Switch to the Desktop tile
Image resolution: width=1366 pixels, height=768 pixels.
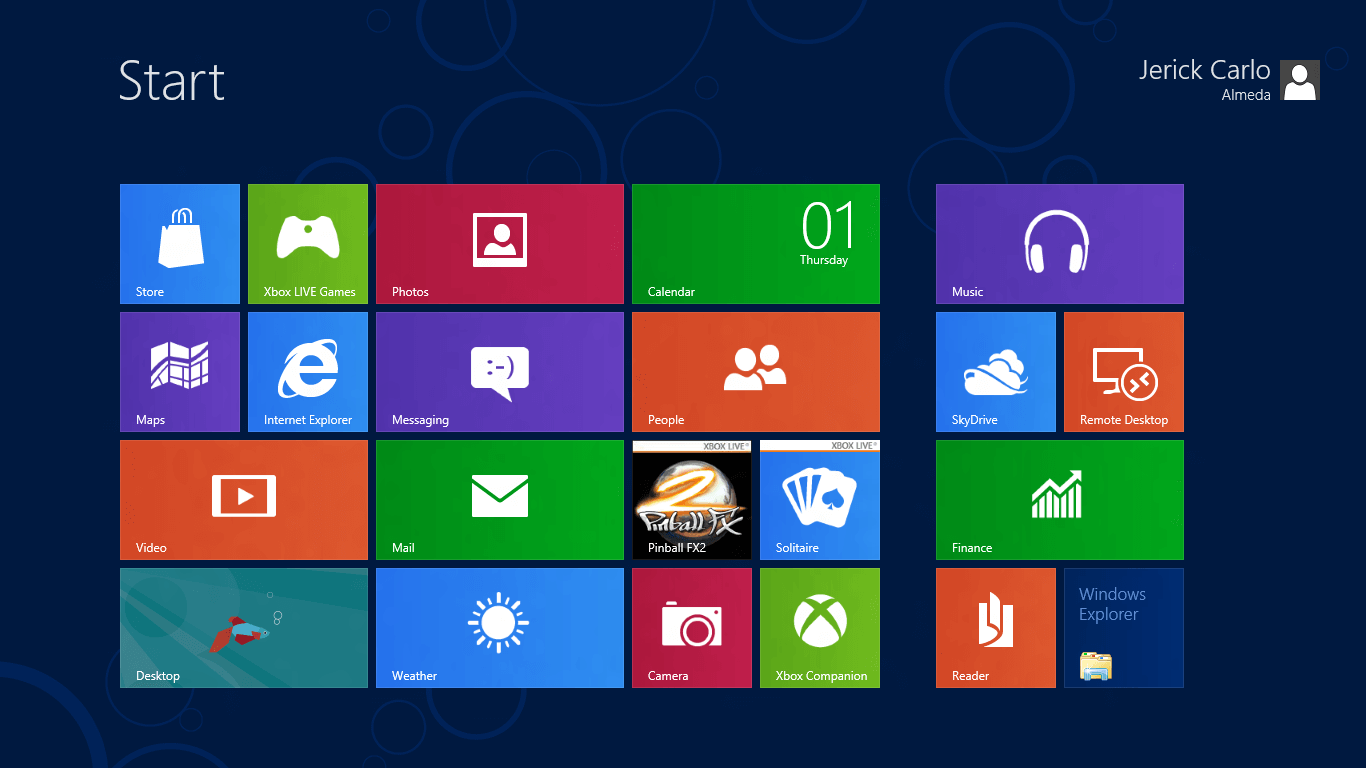244,628
